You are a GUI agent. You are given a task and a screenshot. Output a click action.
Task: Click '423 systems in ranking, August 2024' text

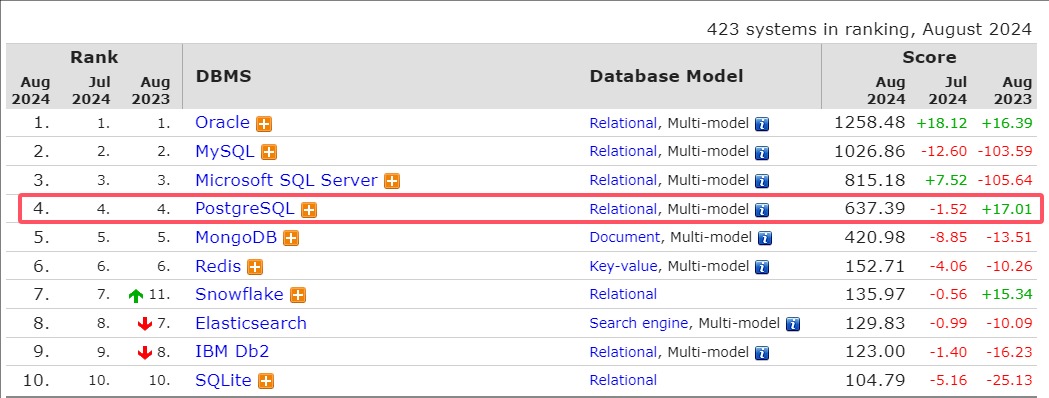tap(869, 29)
